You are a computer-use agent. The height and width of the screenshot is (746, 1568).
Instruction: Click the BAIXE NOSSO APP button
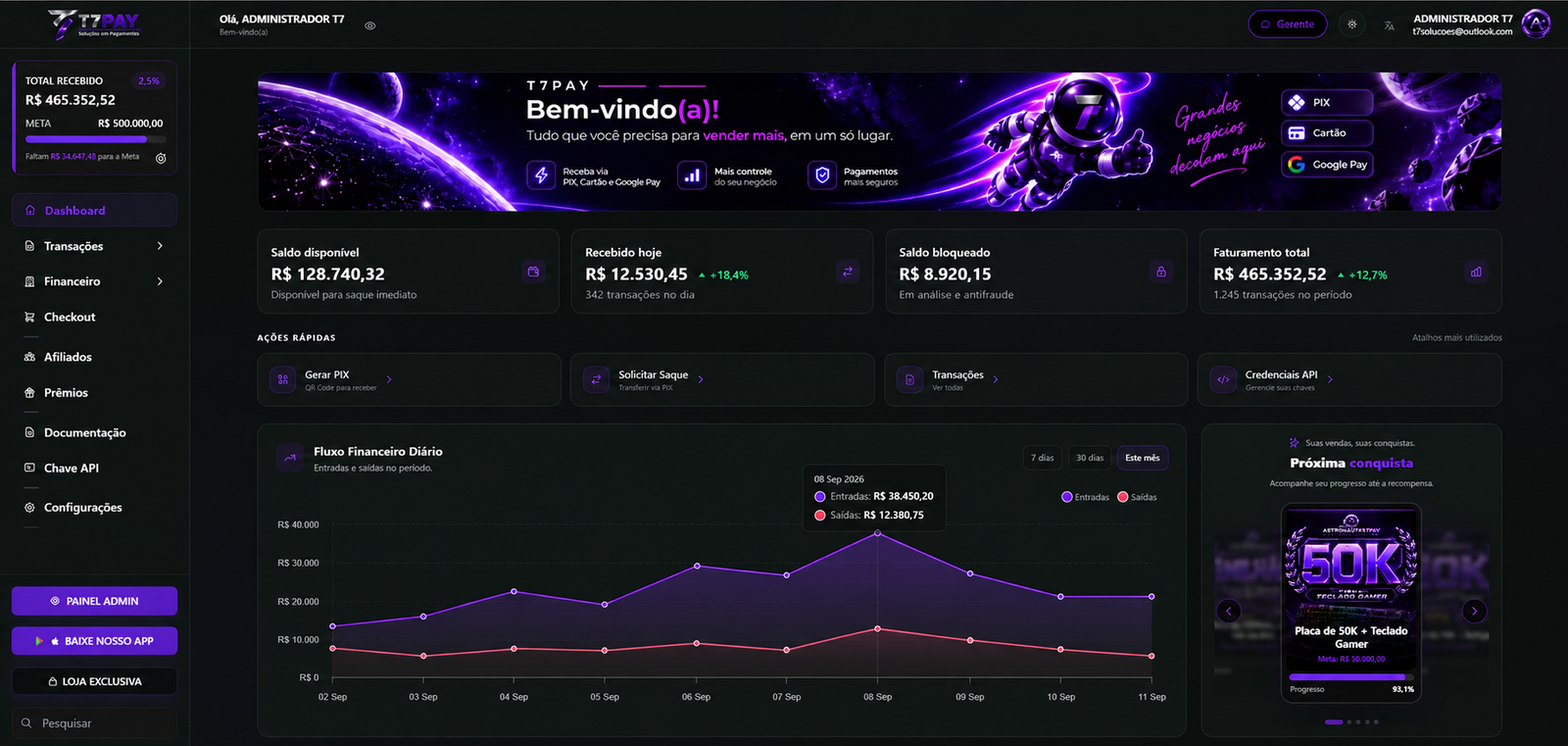pyautogui.click(x=94, y=641)
